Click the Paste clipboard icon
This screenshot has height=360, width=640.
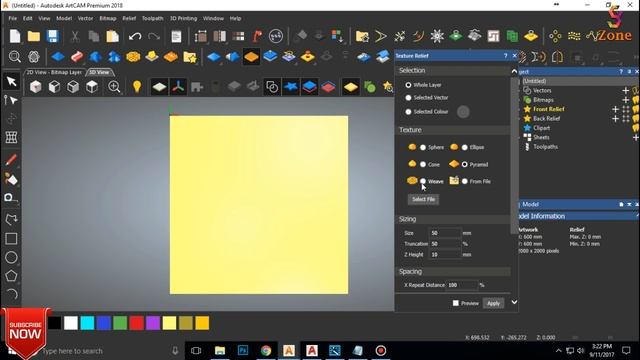click(x=113, y=36)
